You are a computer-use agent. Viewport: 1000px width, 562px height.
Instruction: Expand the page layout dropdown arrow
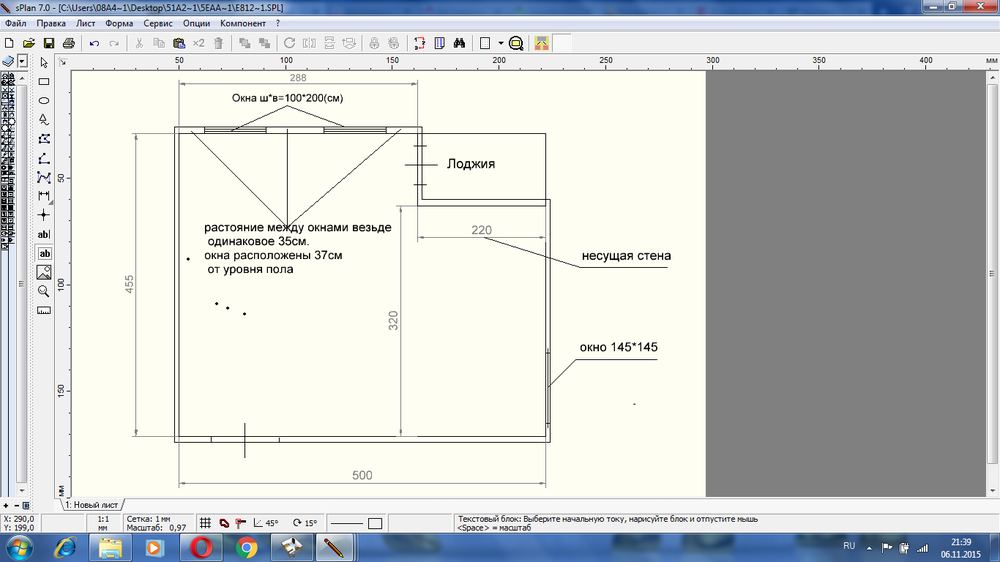point(501,44)
